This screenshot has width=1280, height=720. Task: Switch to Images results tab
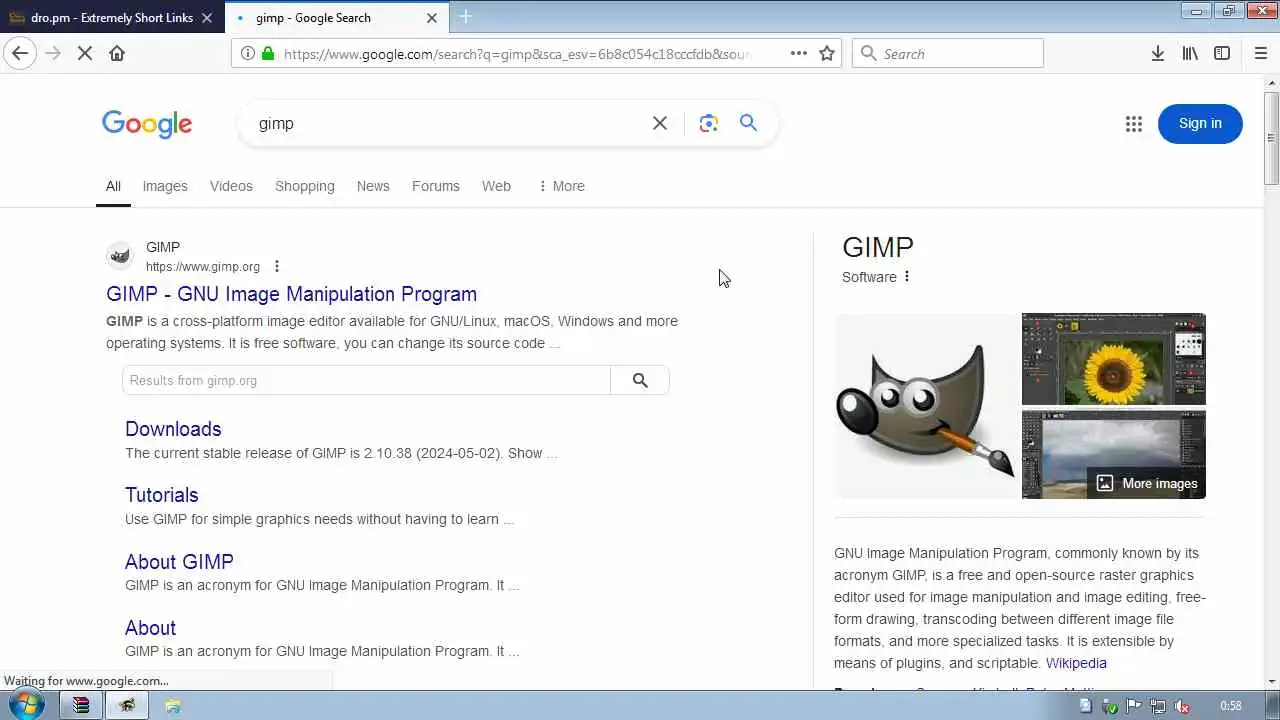(165, 186)
